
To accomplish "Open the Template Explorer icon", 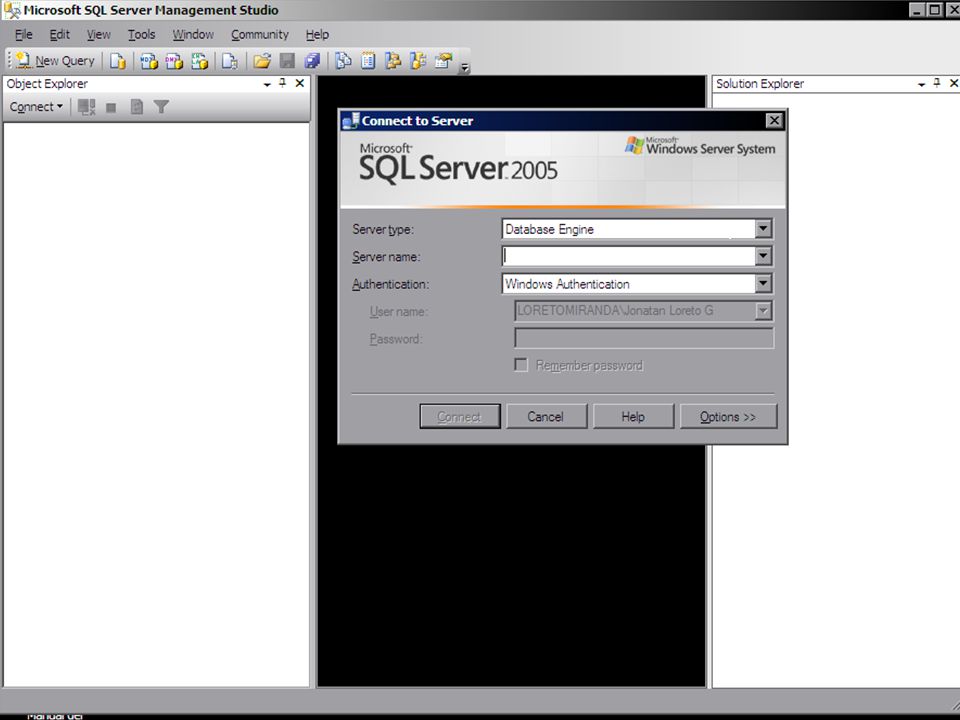I will [x=418, y=61].
